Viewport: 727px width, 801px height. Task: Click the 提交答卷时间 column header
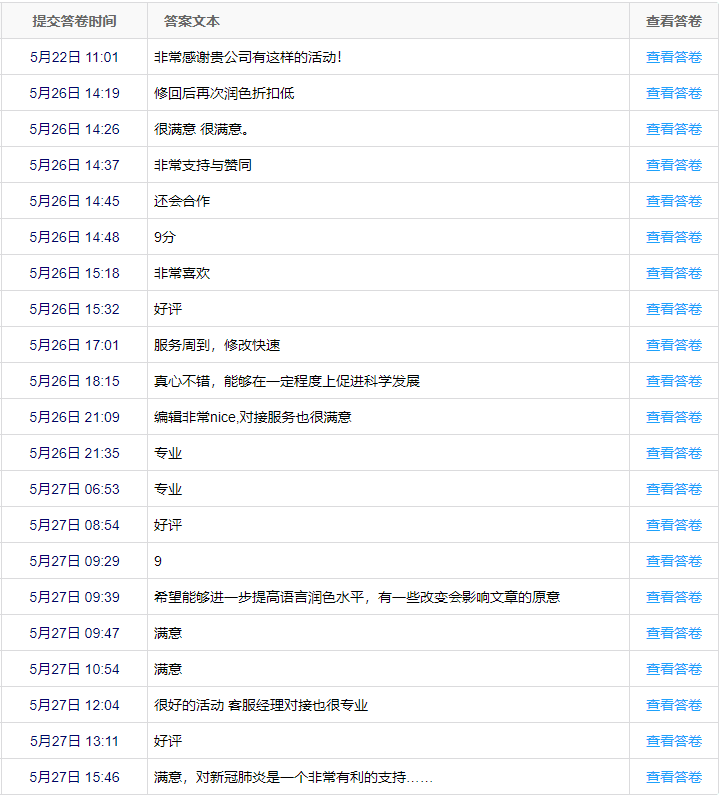74,21
